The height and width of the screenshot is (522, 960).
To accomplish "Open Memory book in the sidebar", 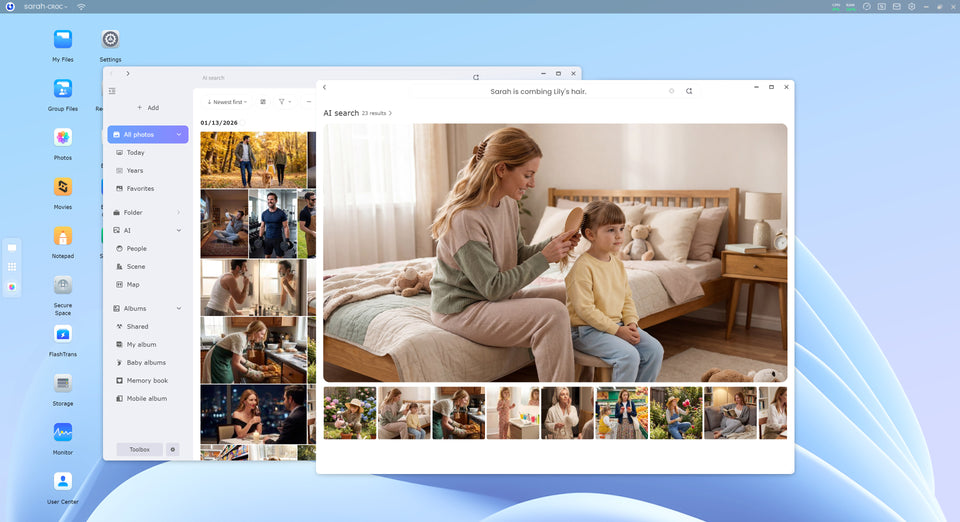I will (148, 381).
